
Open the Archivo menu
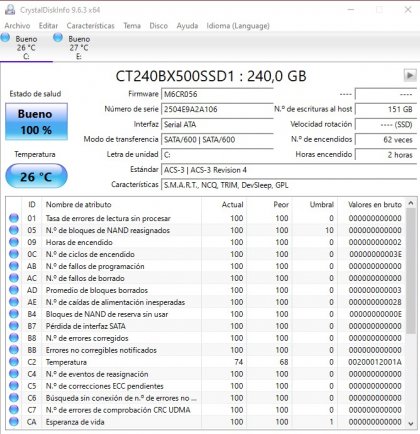17,26
